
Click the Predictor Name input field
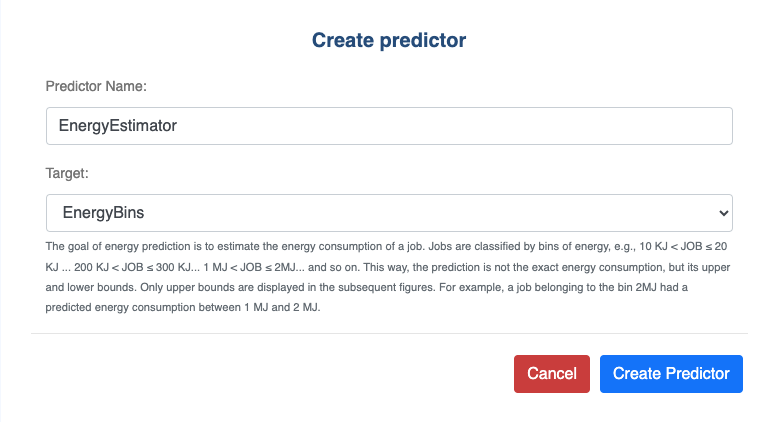(389, 126)
